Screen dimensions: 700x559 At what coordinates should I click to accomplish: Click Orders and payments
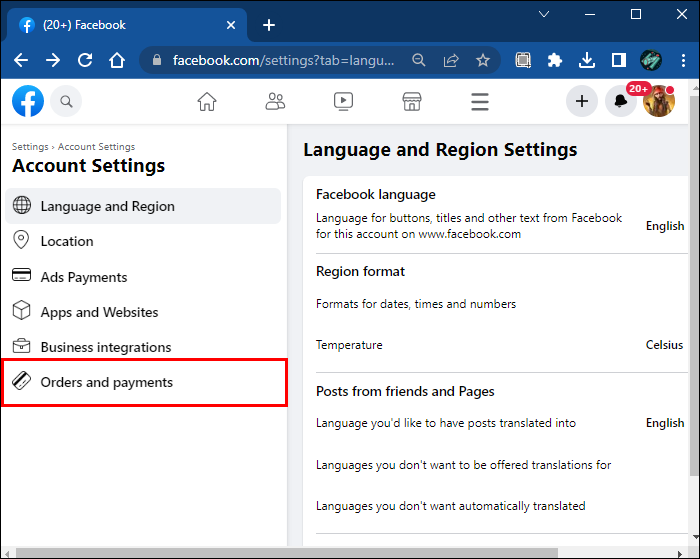pos(106,382)
